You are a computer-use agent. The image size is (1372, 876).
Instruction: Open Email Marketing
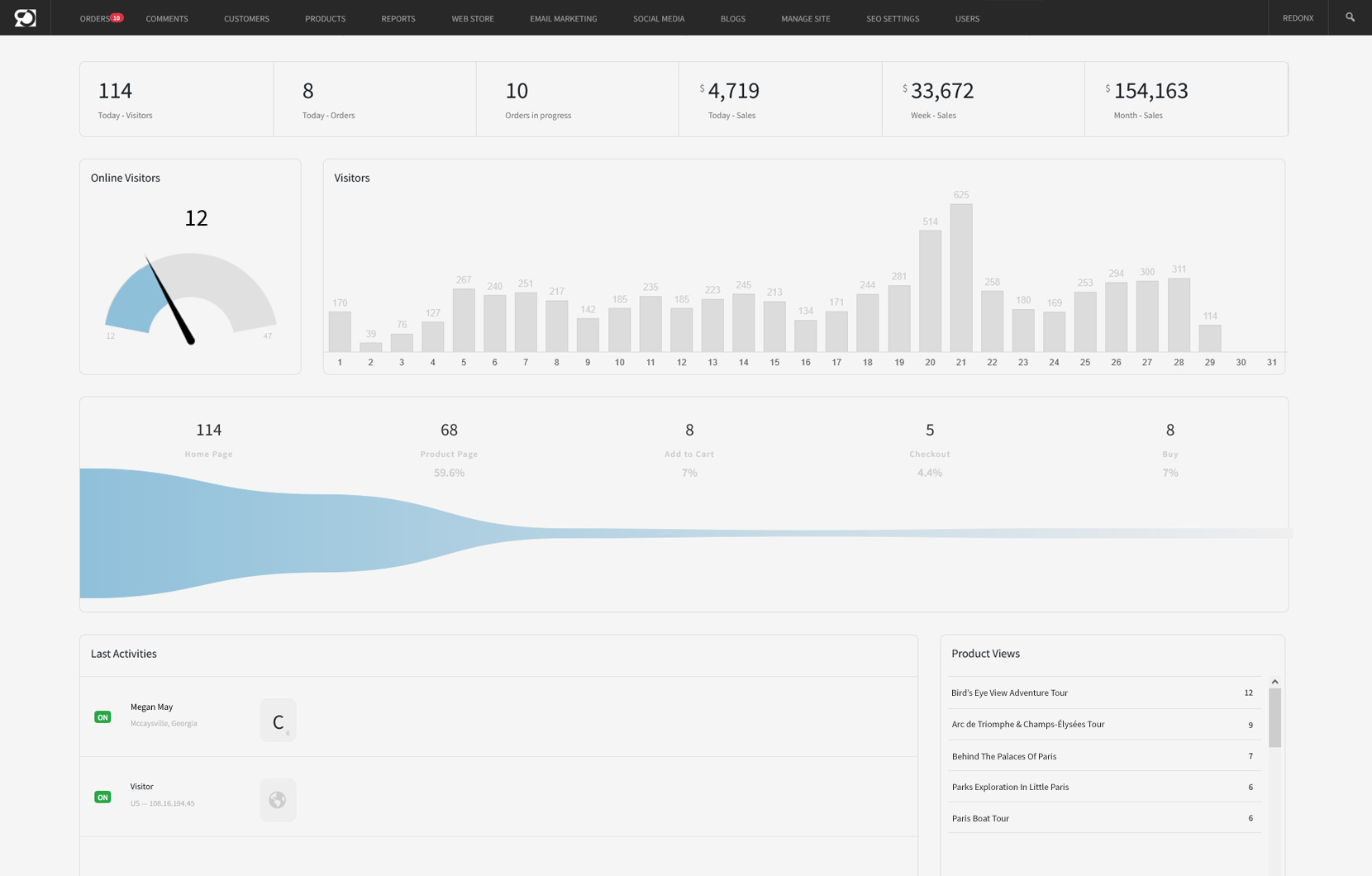tap(563, 18)
